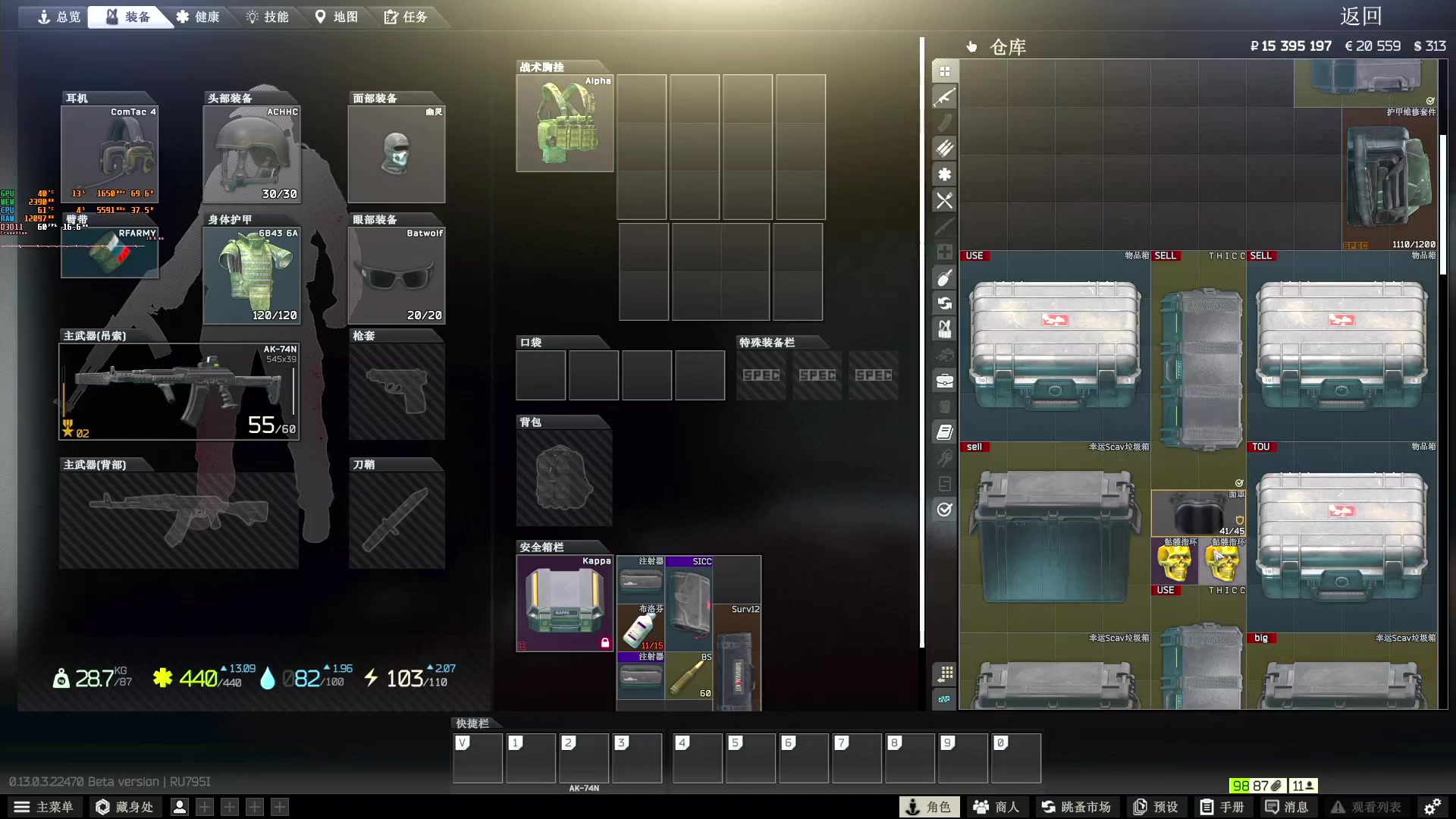Filter stash by weapons rifle icon
Viewport: 1456px width, 819px height.
pos(944,97)
